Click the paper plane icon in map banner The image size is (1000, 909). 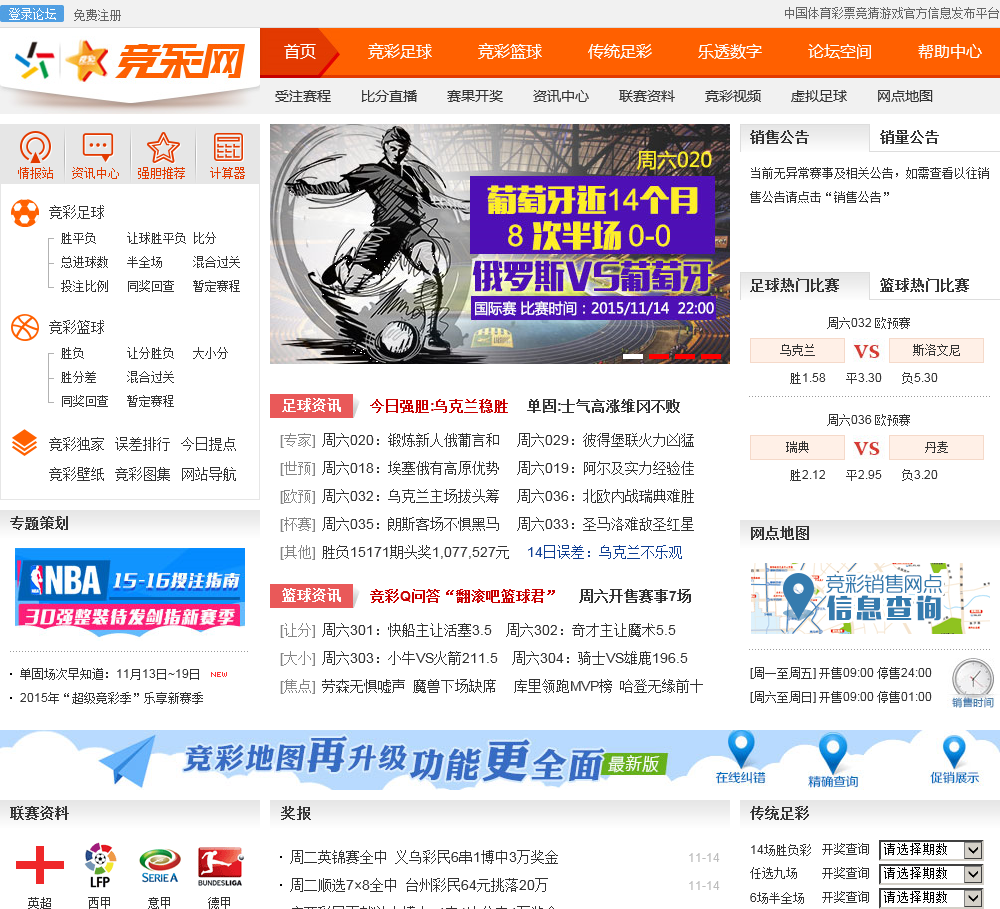pos(129,760)
